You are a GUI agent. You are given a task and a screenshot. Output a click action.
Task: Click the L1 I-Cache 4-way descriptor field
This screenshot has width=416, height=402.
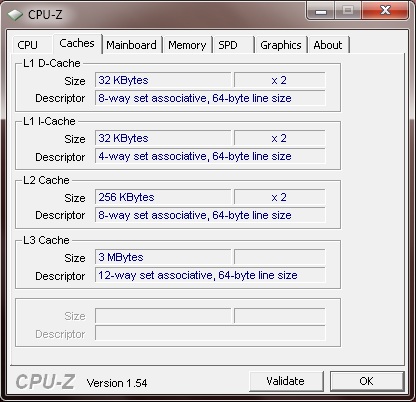pyautogui.click(x=210, y=156)
